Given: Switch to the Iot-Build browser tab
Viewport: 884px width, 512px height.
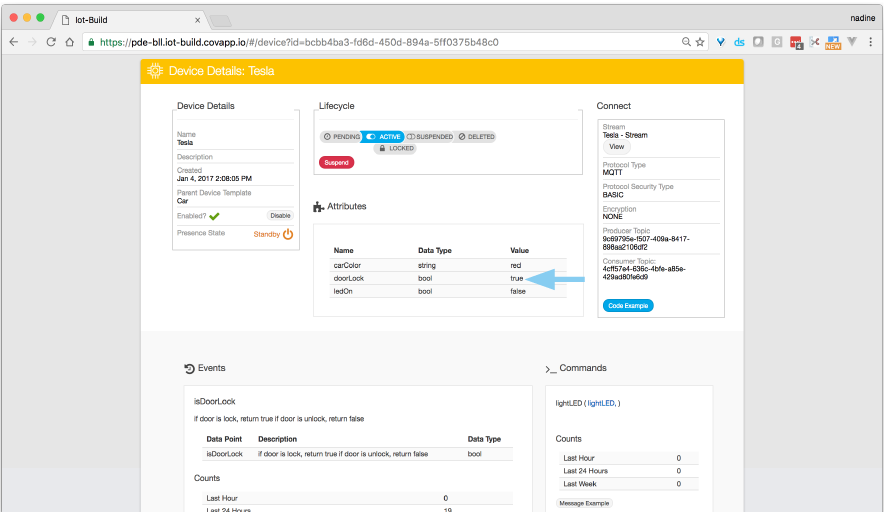Looking at the screenshot, I should tap(130, 19).
